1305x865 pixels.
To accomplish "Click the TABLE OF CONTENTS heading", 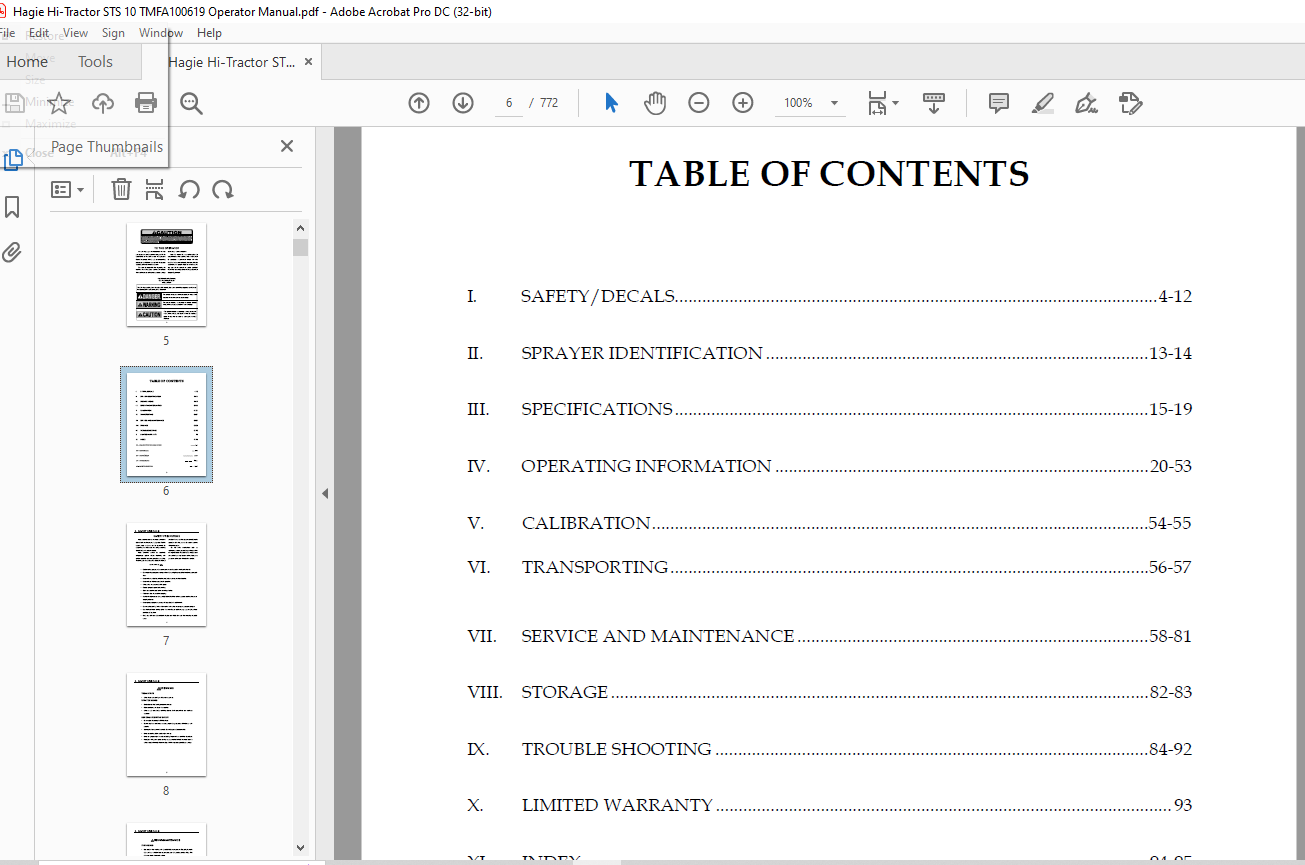I will [829, 174].
